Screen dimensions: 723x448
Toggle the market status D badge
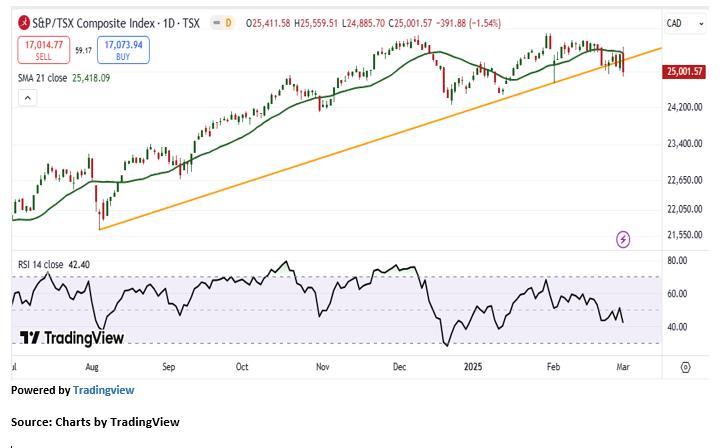(227, 22)
